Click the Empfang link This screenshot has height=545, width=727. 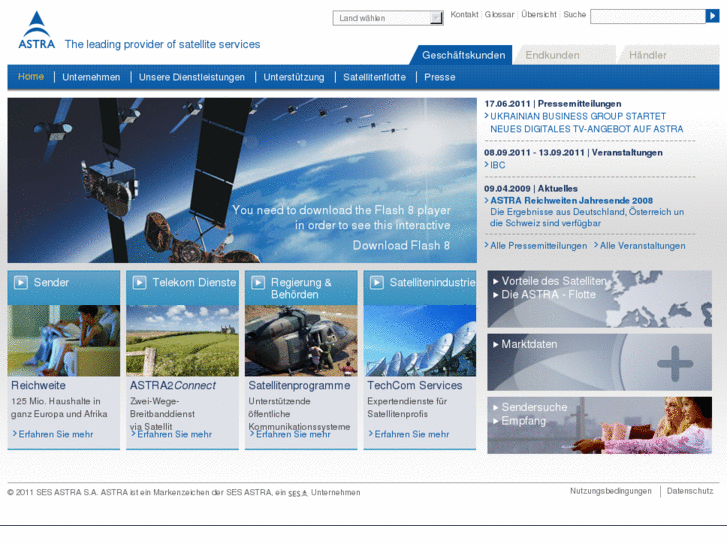coord(523,421)
